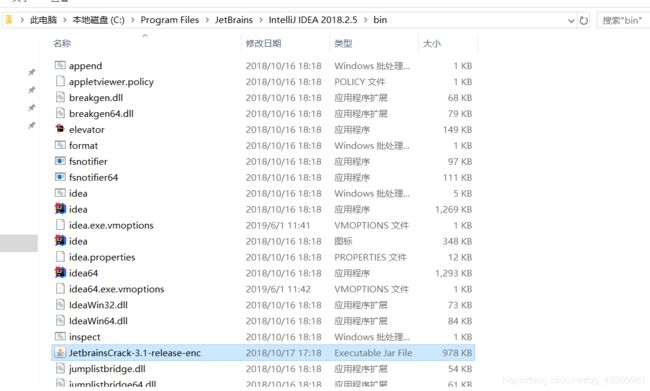
Task: Select the file named elevator
Action: tap(87, 129)
